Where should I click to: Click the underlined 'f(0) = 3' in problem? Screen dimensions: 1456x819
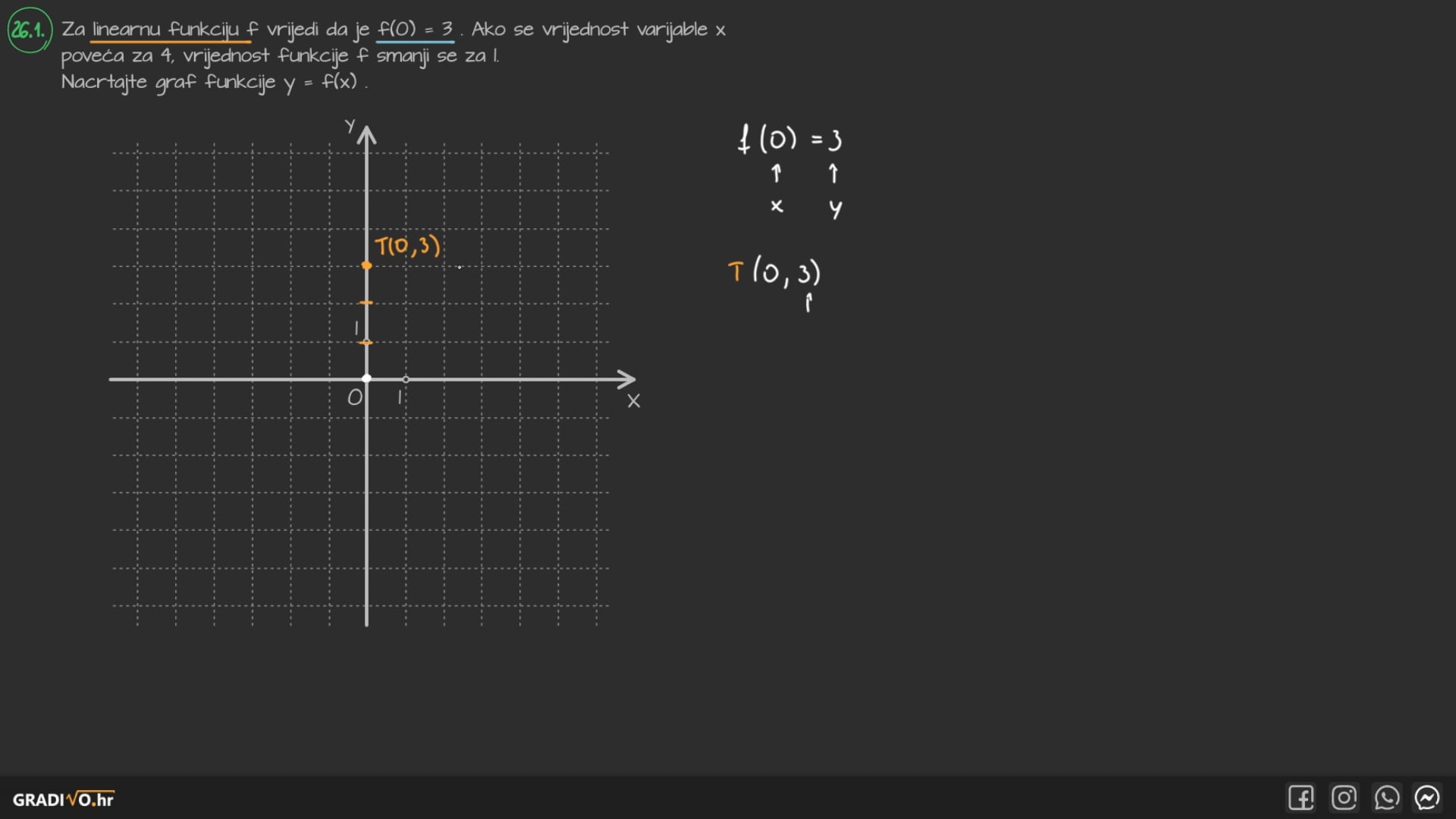(416, 30)
